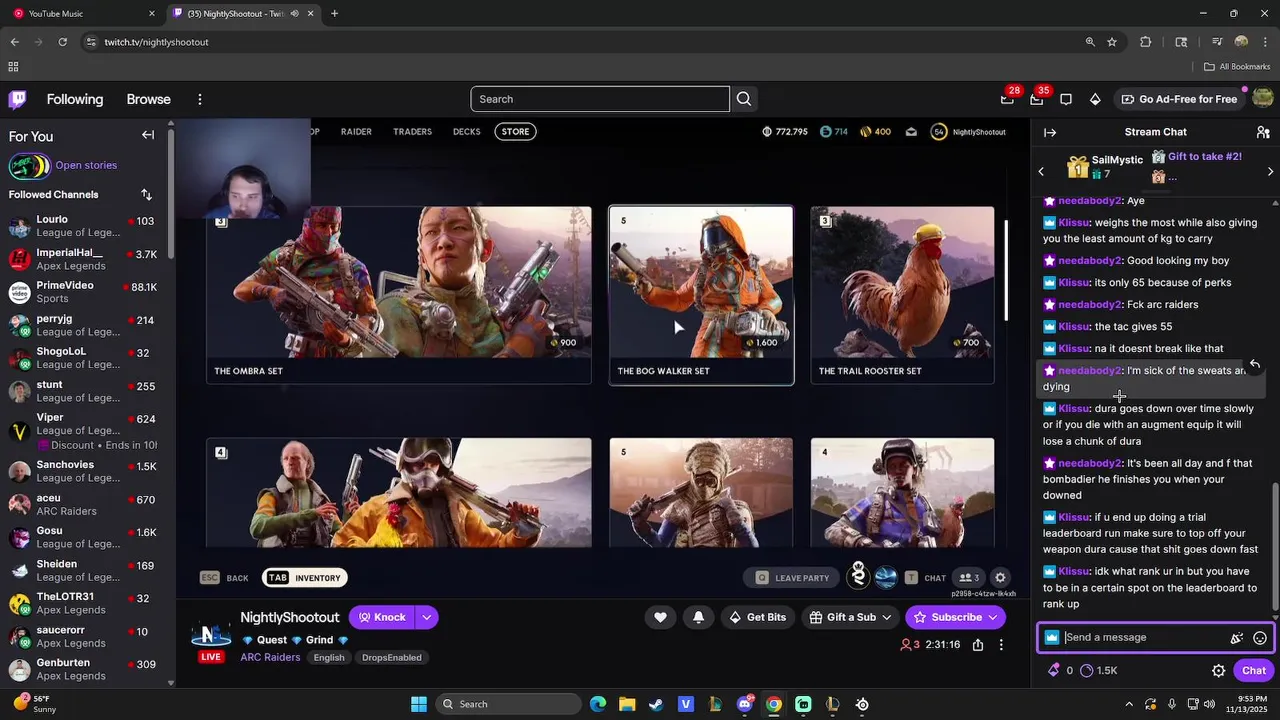The image size is (1280, 720).
Task: Click Go Ad-Free for Free
Action: pos(1178,99)
